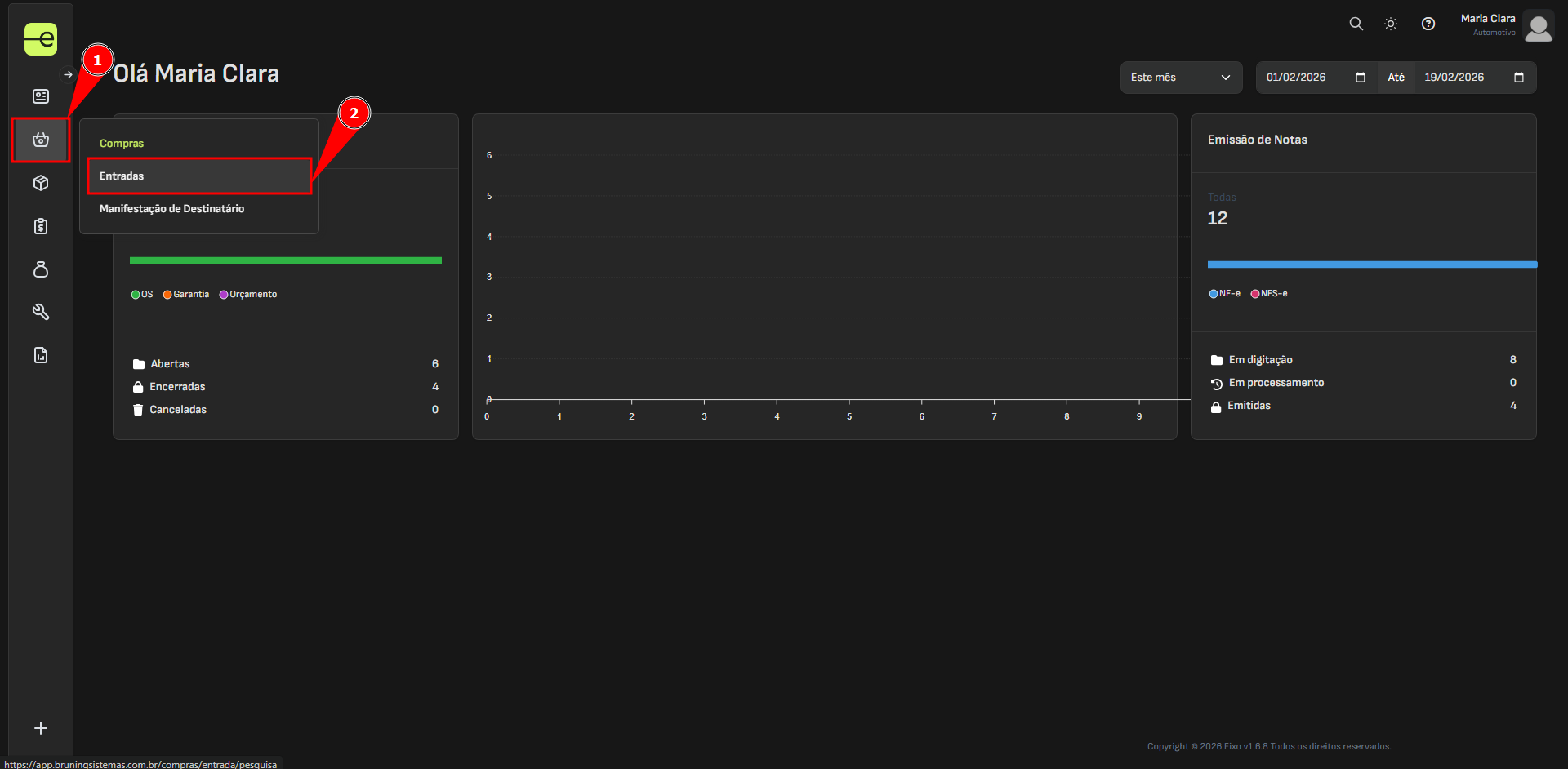Open the wrench services icon in the sidebar
Screen dimensions: 1568x769
pos(40,312)
